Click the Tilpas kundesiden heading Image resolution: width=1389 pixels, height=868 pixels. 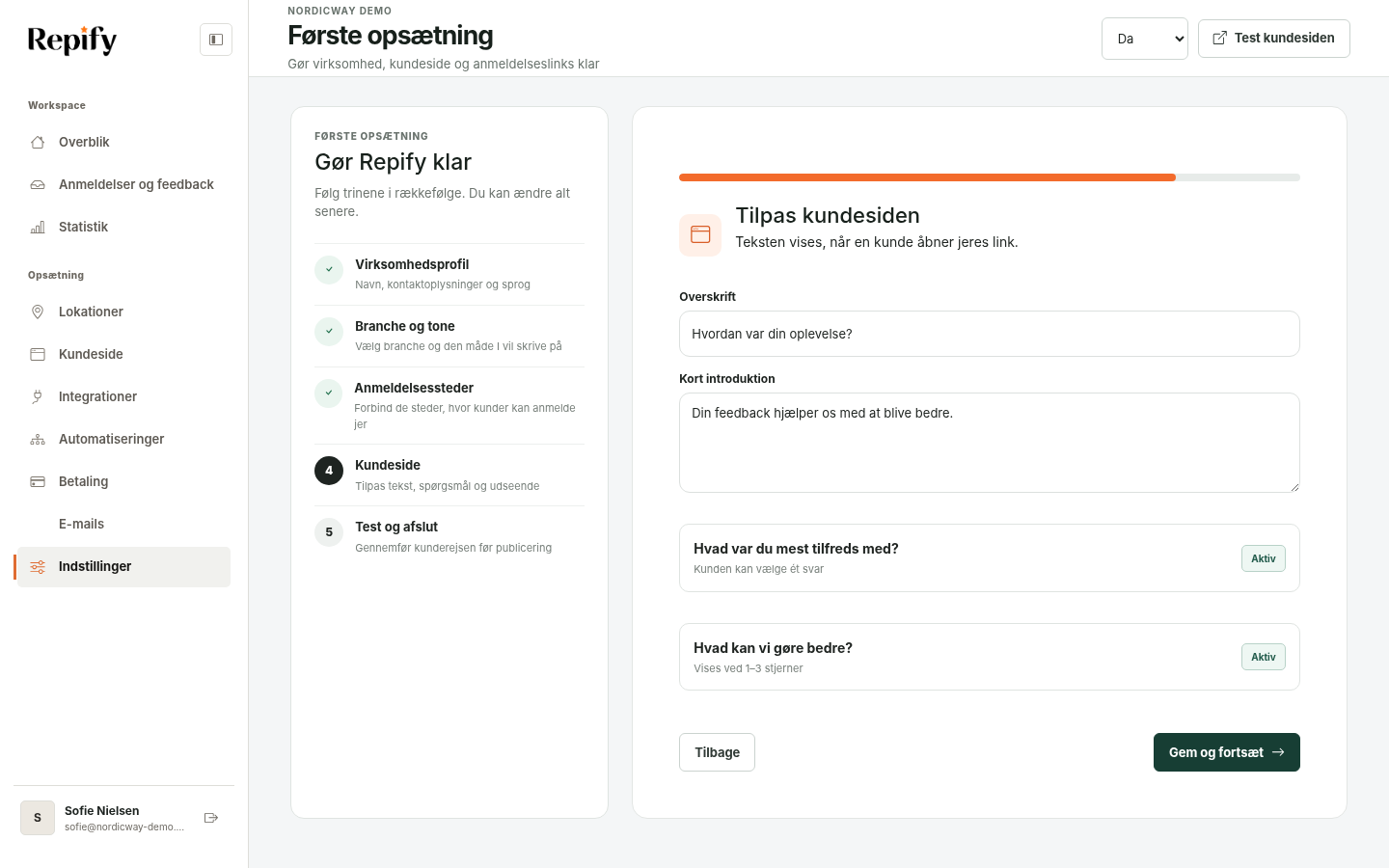pos(828,215)
